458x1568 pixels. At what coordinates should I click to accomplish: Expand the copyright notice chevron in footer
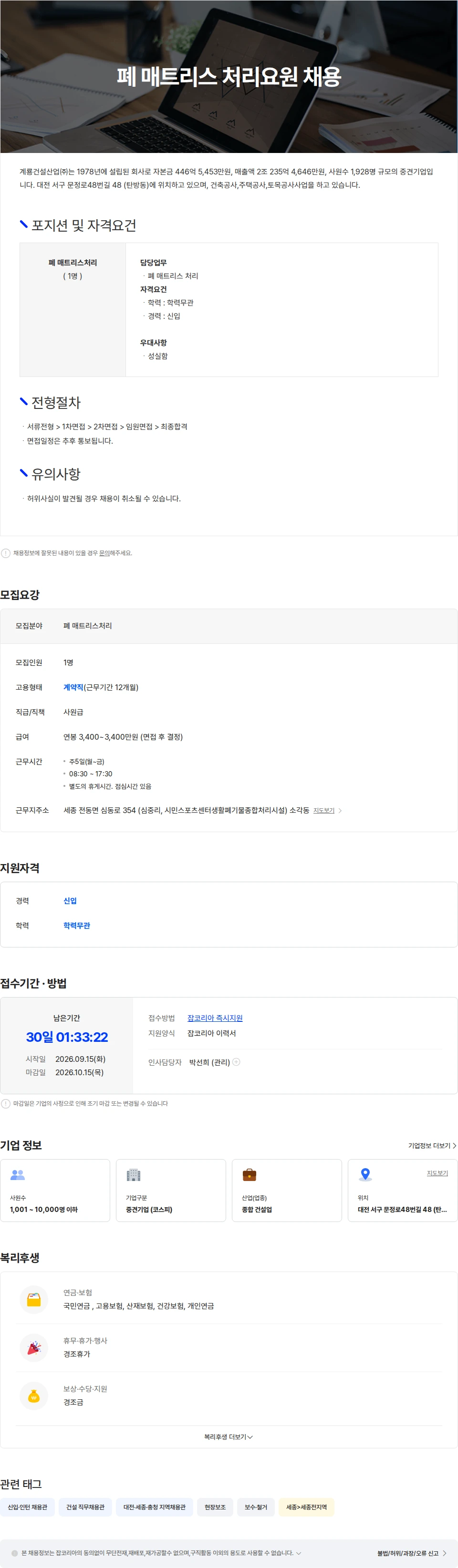coord(299,1553)
